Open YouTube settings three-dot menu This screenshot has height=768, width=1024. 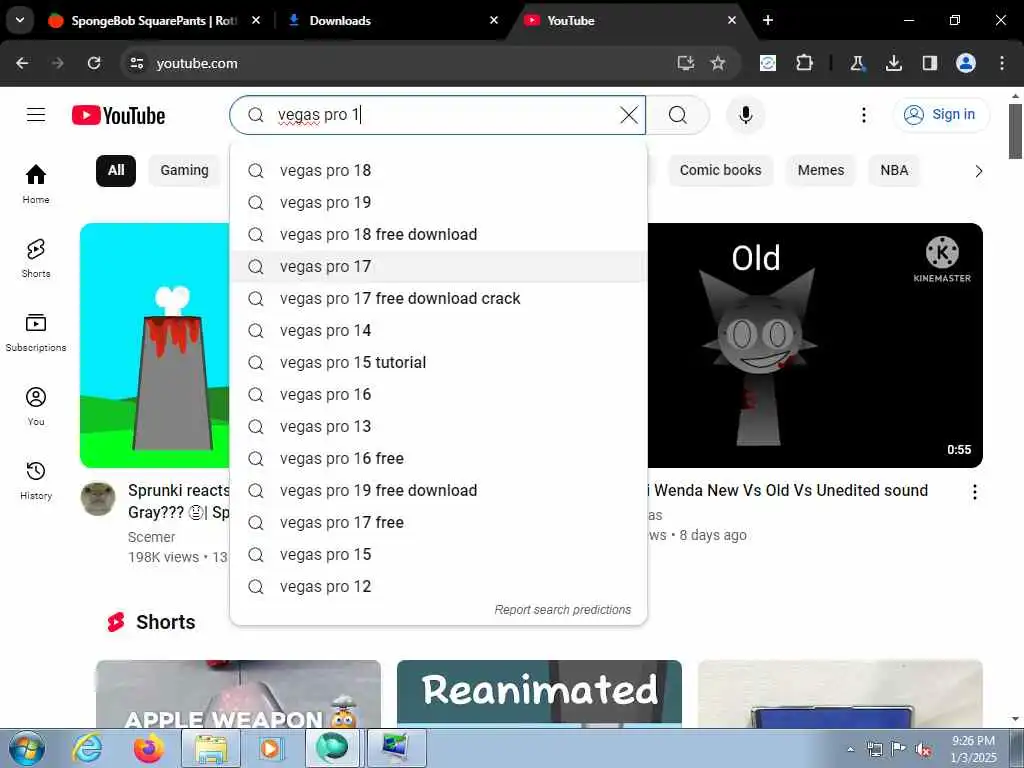(x=863, y=115)
